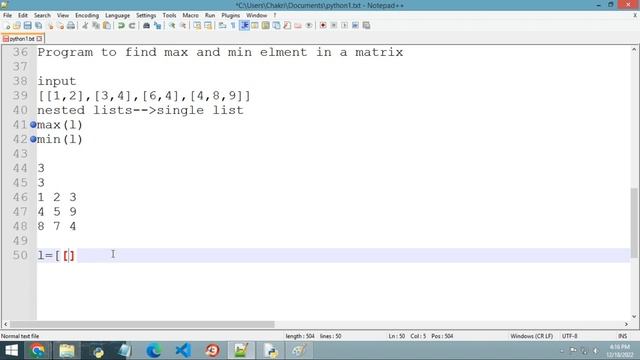Click Run macro multiple times icon

355,26
